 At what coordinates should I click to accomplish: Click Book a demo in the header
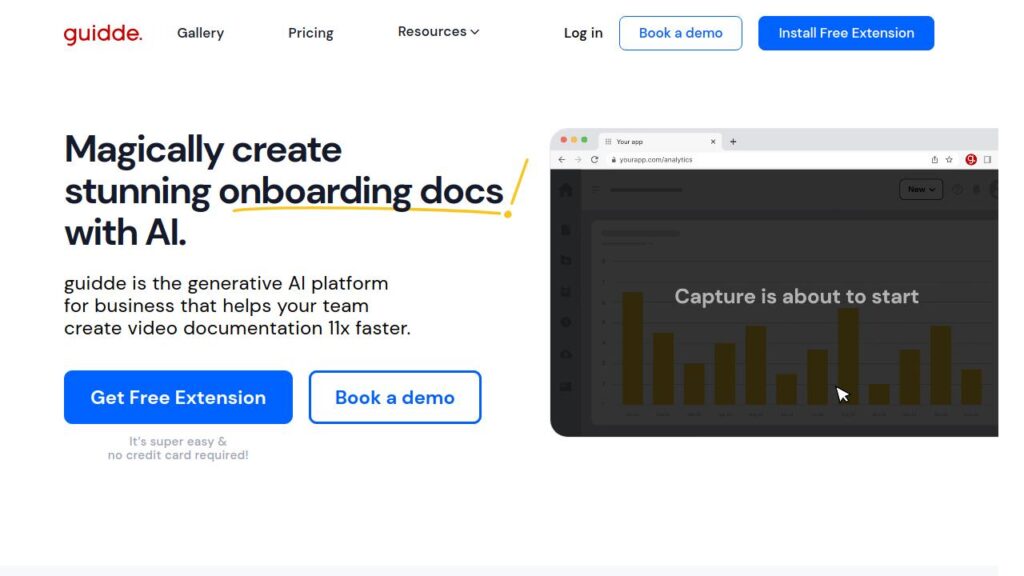tap(680, 33)
